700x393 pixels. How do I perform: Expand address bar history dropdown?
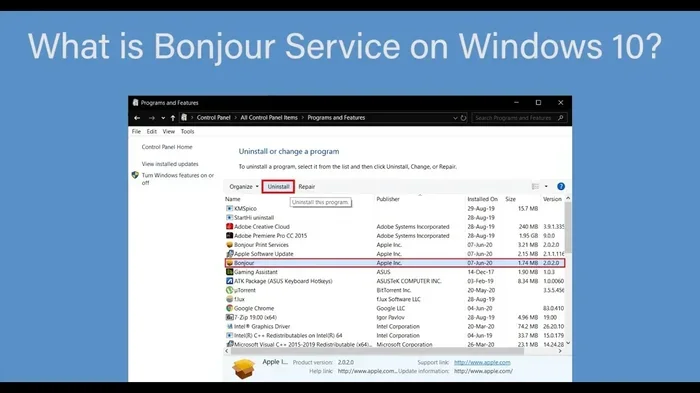pyautogui.click(x=455, y=118)
